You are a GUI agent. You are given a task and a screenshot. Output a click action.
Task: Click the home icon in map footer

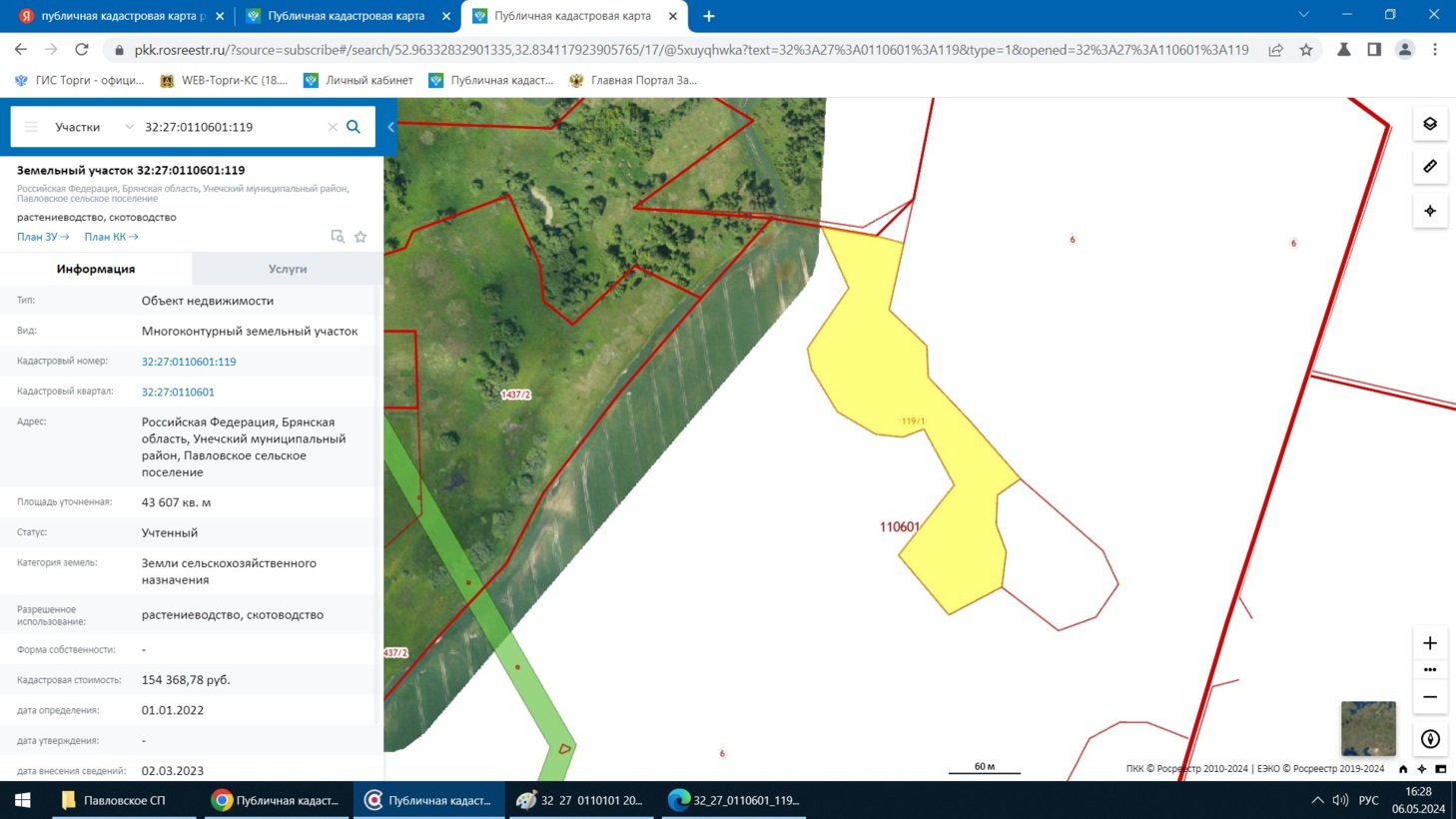(x=1403, y=769)
